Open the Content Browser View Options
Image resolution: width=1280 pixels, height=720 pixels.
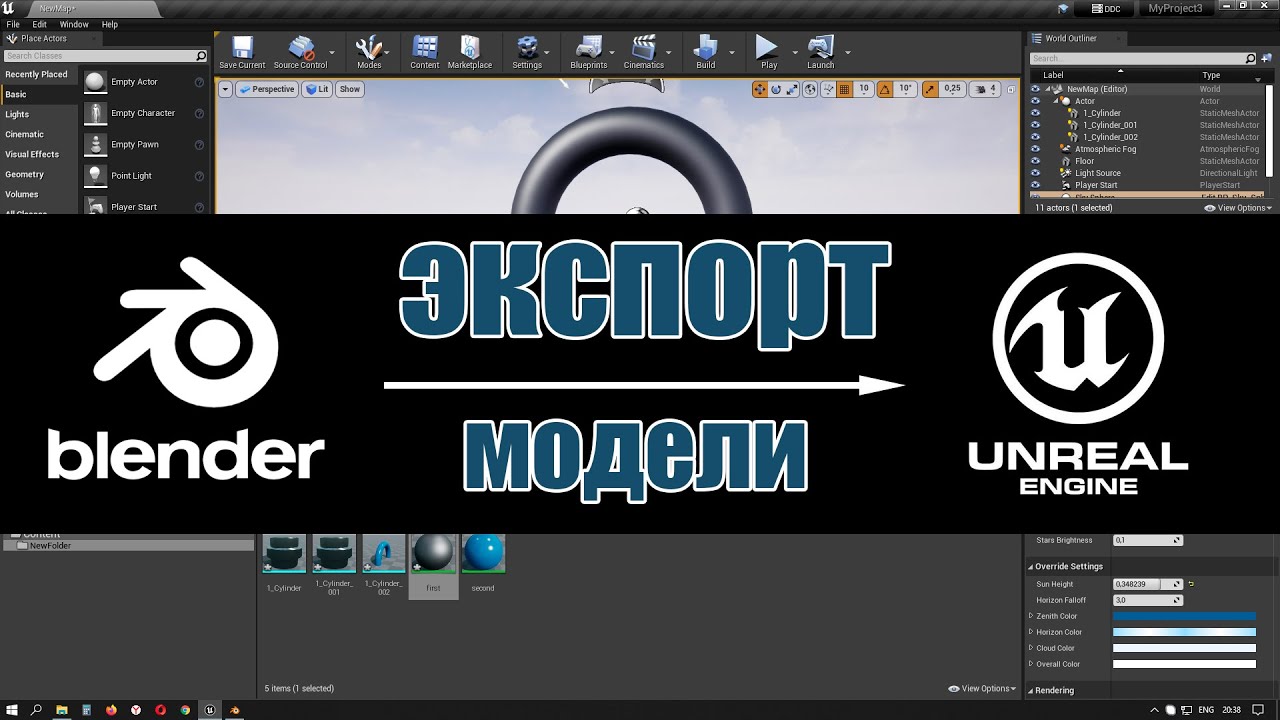[x=982, y=688]
